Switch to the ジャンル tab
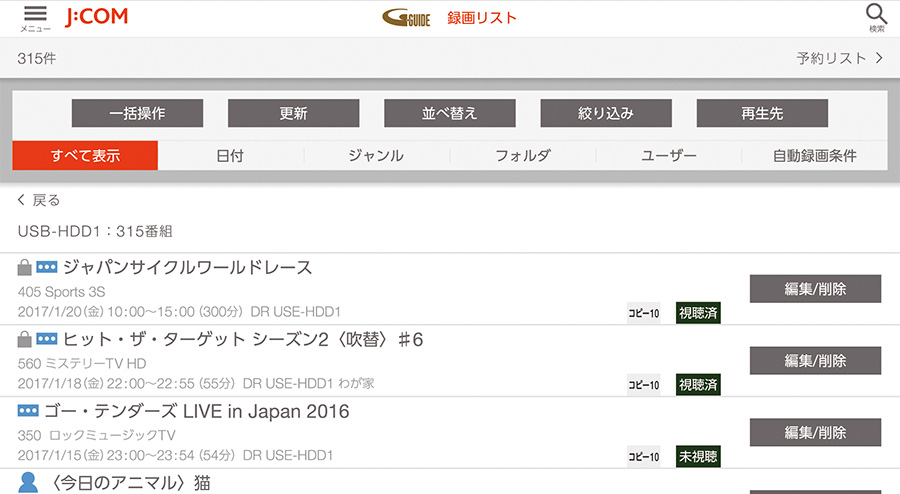900x494 pixels. [x=377, y=155]
